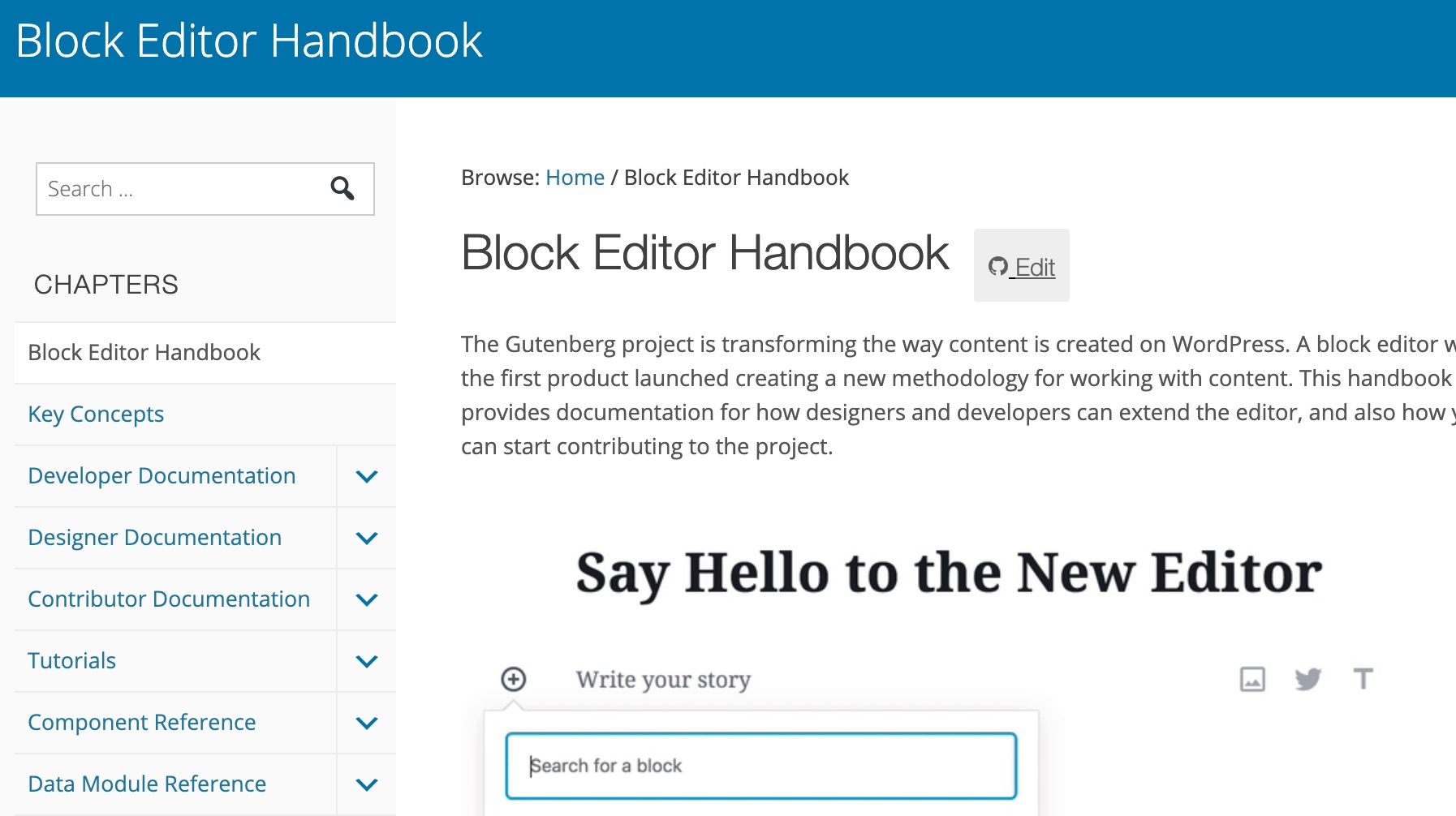Click the Twitter bird icon

(1307, 679)
